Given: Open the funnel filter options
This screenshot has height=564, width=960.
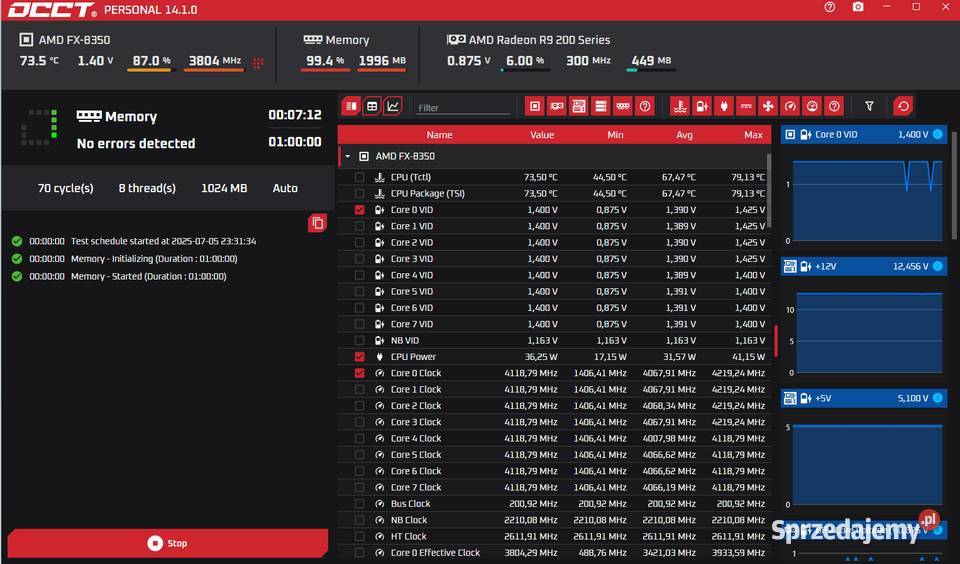Looking at the screenshot, I should tap(869, 107).
